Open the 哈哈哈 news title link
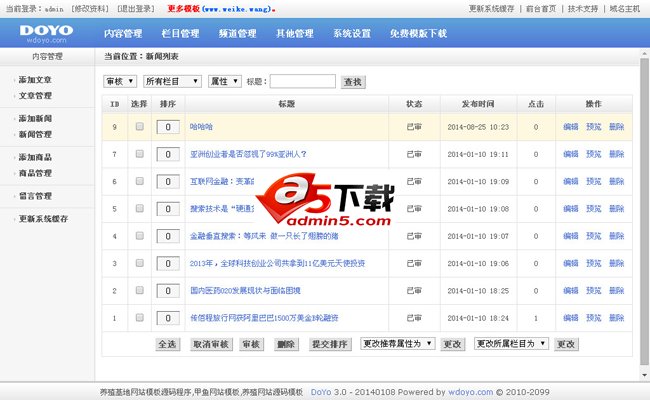The image size is (650, 400). click(x=201, y=127)
